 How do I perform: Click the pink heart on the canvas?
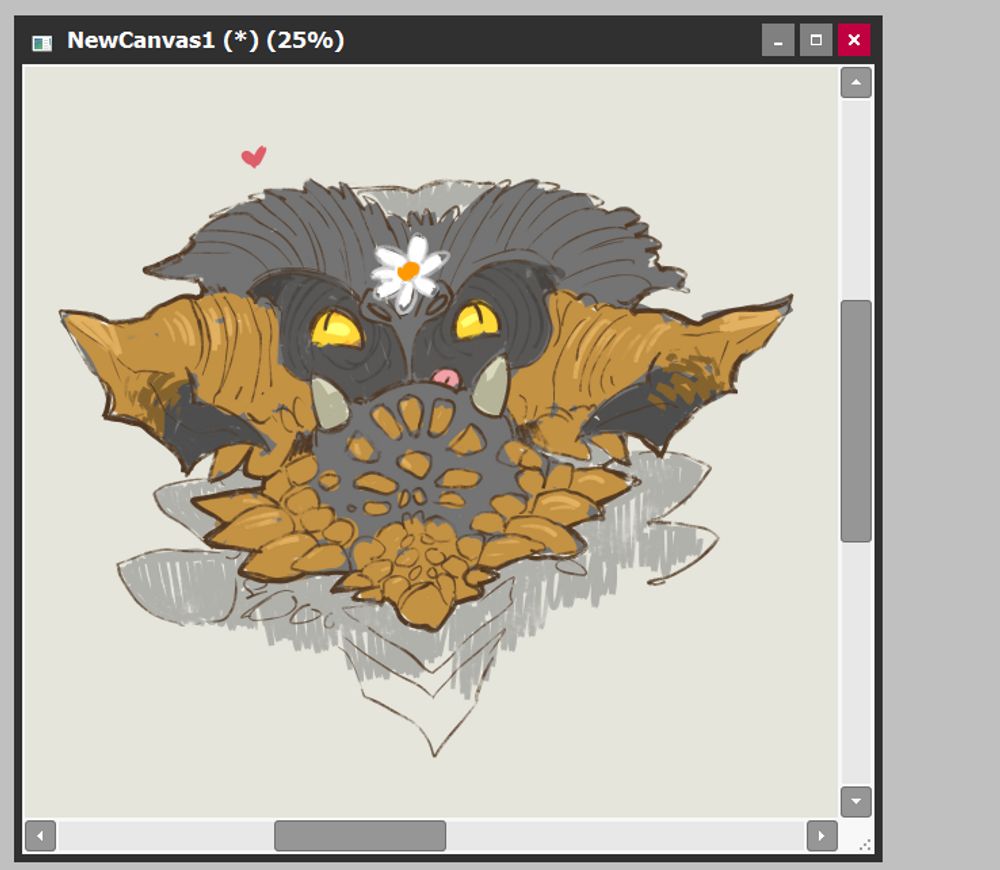click(x=254, y=156)
